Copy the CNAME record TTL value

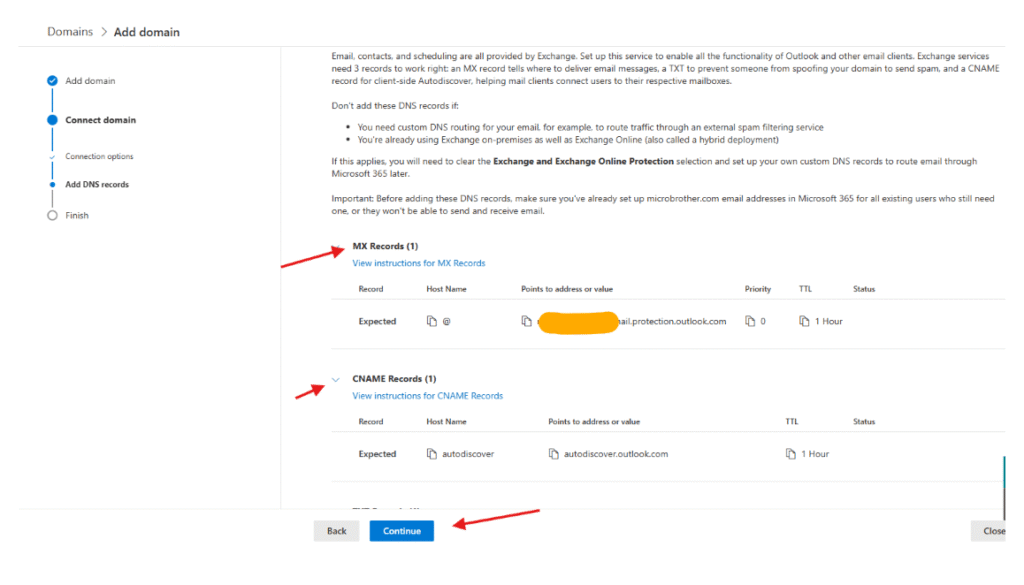pos(791,454)
